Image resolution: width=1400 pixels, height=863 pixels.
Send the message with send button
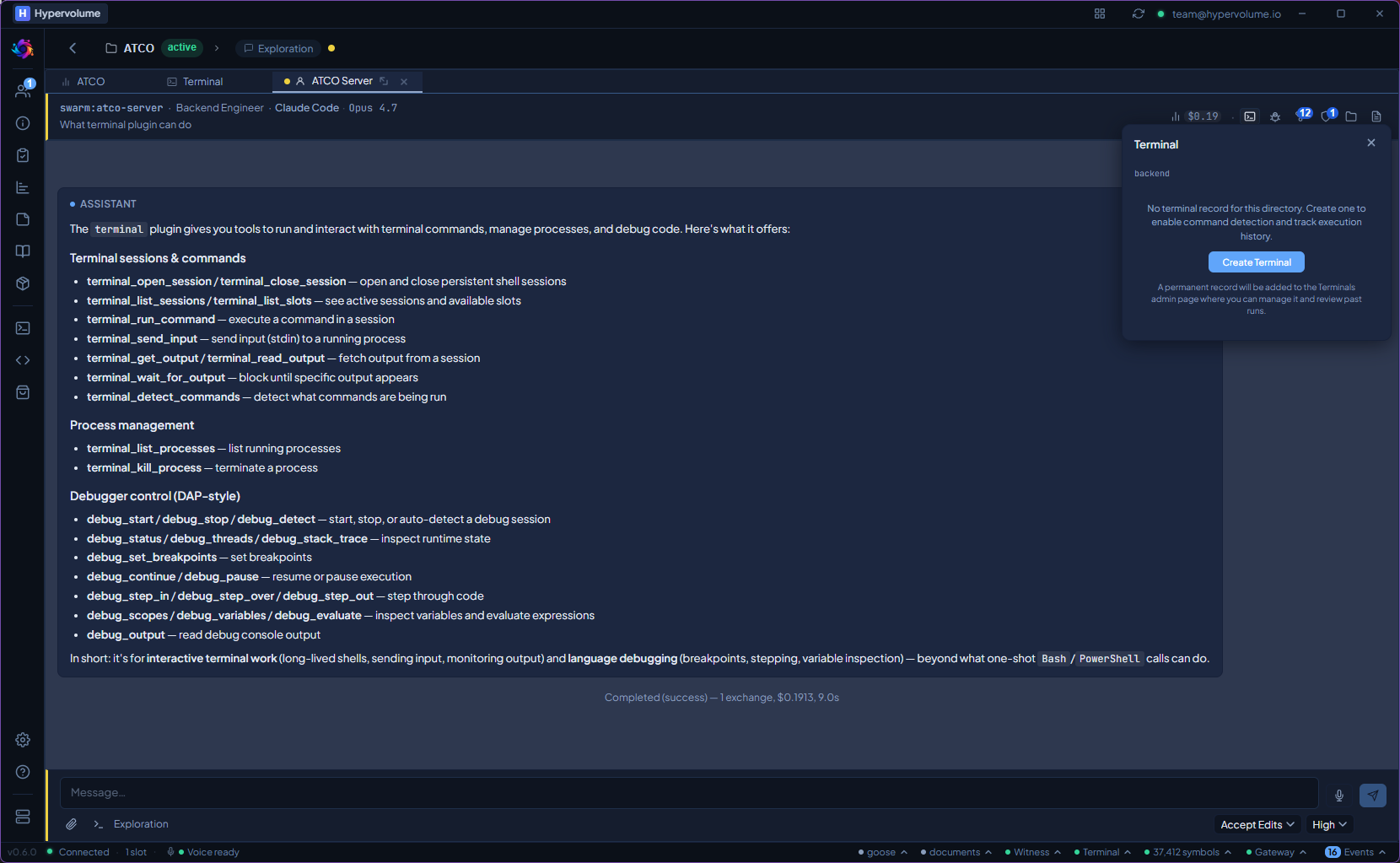coord(1373,796)
